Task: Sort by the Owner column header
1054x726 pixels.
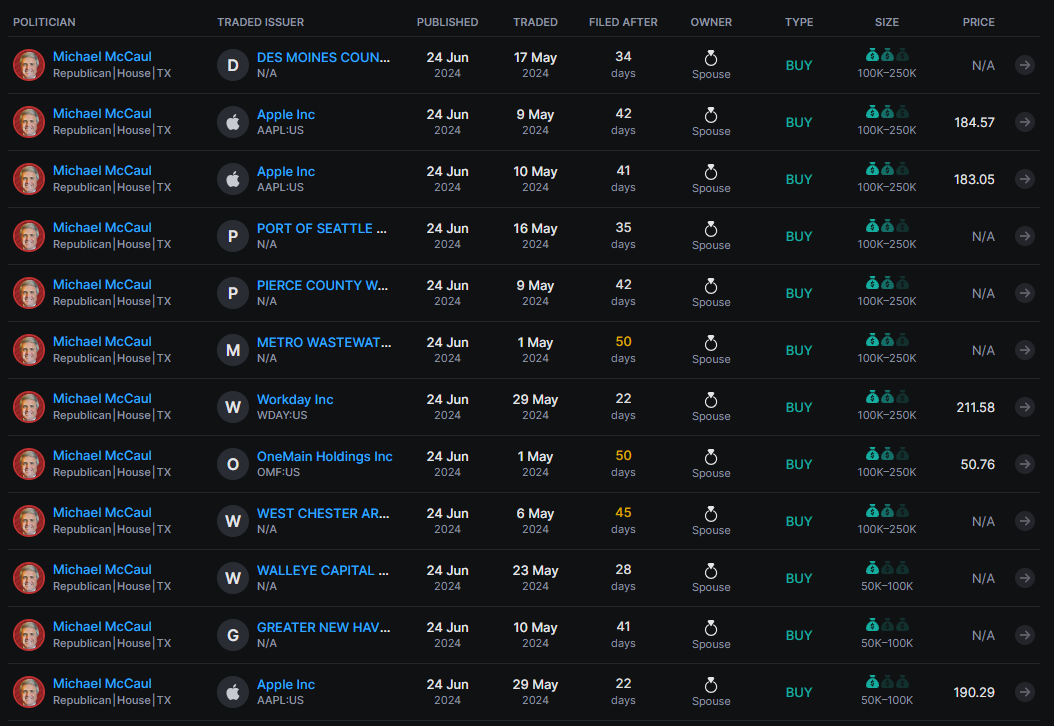Action: pyautogui.click(x=711, y=22)
